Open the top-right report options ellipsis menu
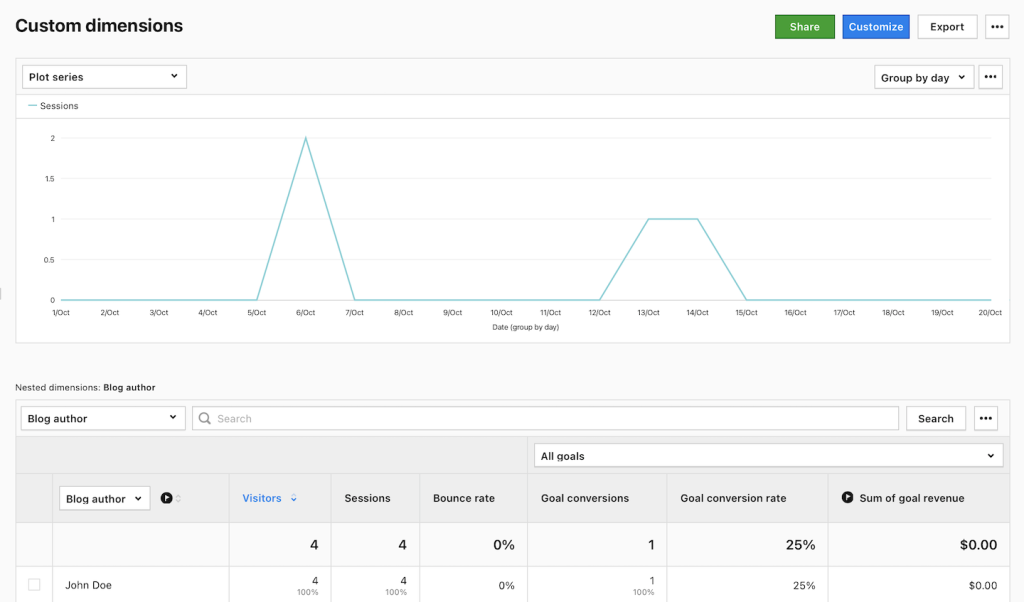This screenshot has height=602, width=1024. click(997, 27)
